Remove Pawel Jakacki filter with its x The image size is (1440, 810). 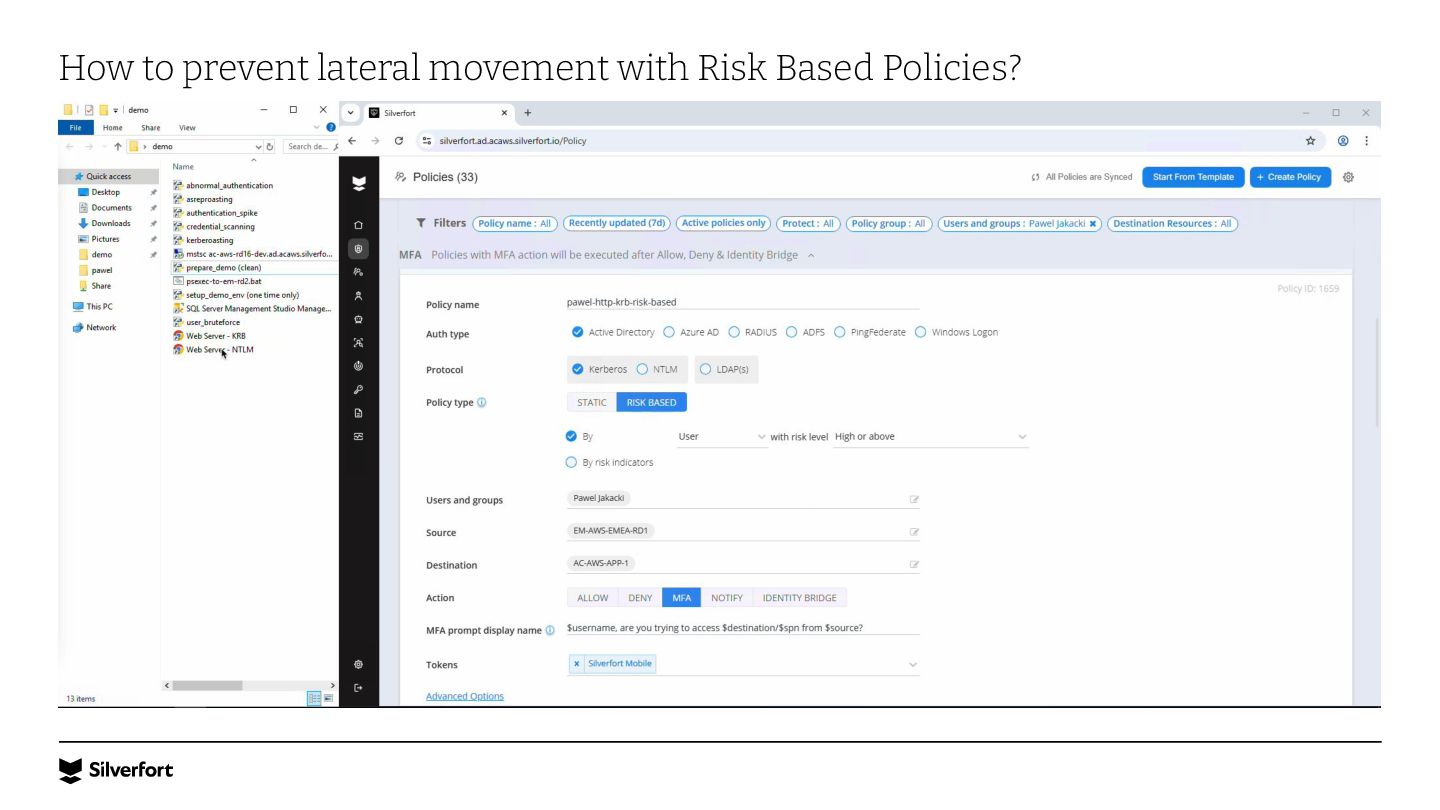tap(1093, 224)
